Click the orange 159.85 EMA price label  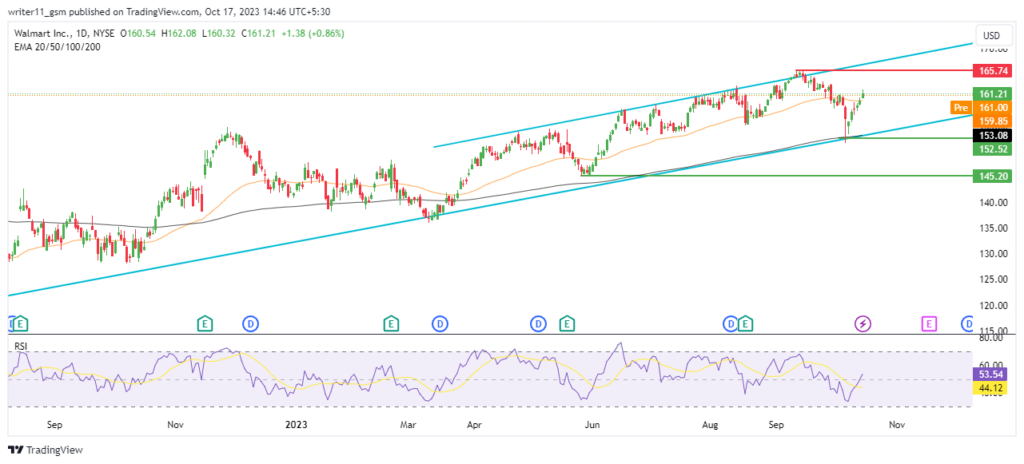click(991, 120)
